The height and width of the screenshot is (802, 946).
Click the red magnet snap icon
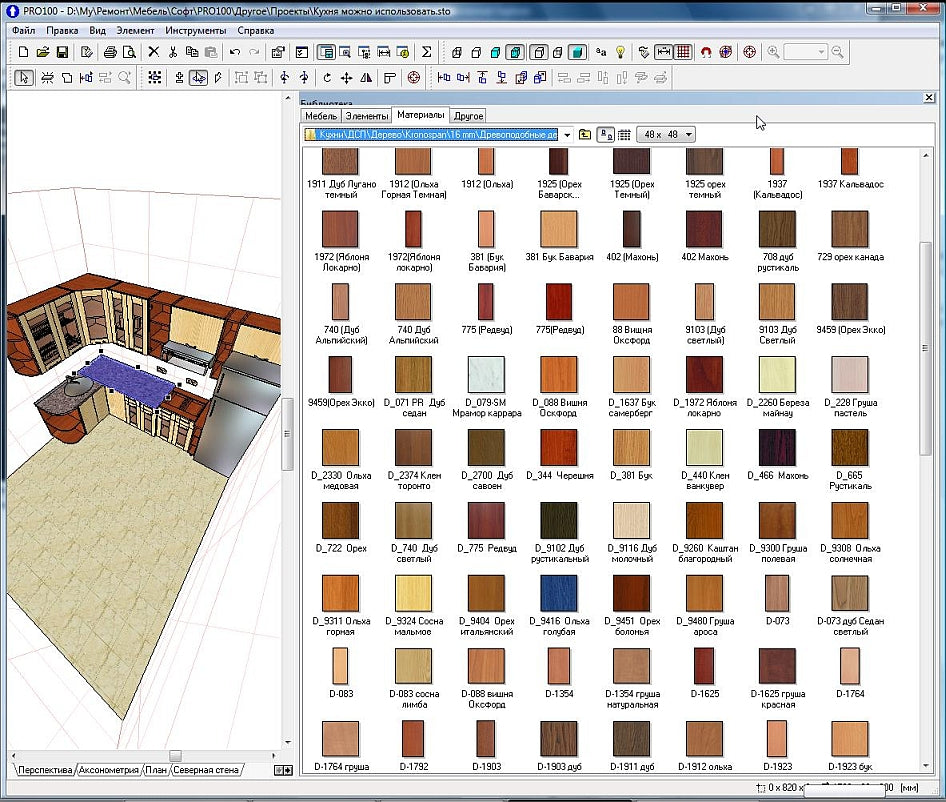[x=706, y=53]
